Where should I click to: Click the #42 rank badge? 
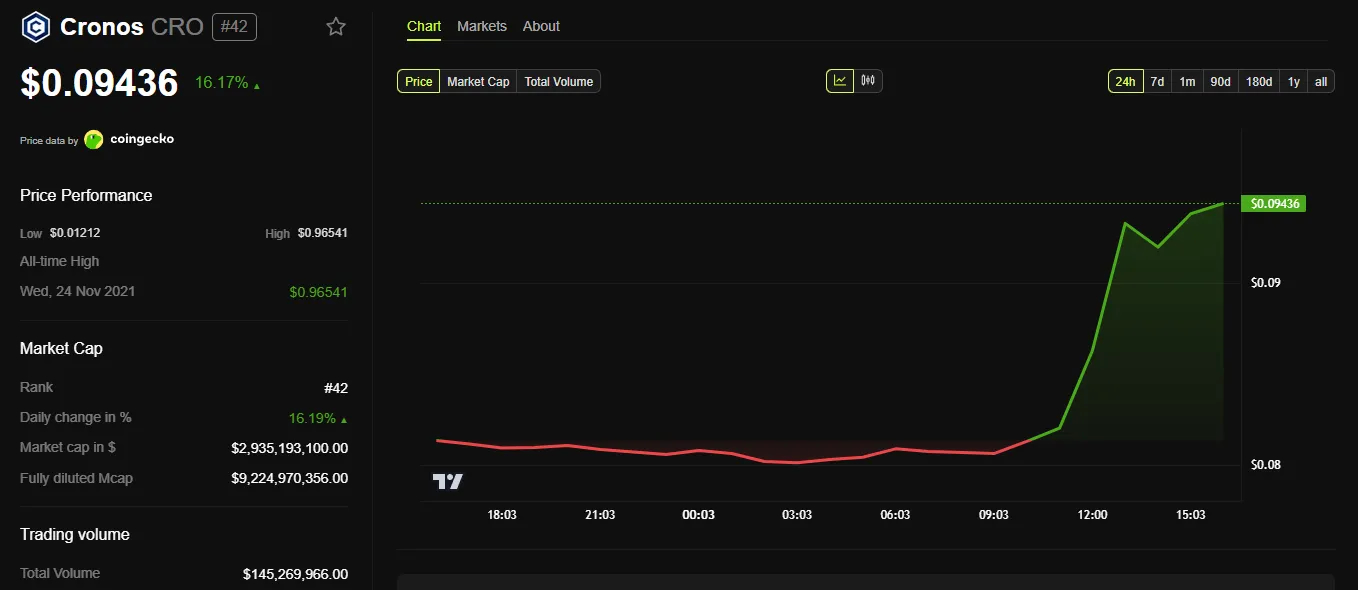click(x=234, y=27)
